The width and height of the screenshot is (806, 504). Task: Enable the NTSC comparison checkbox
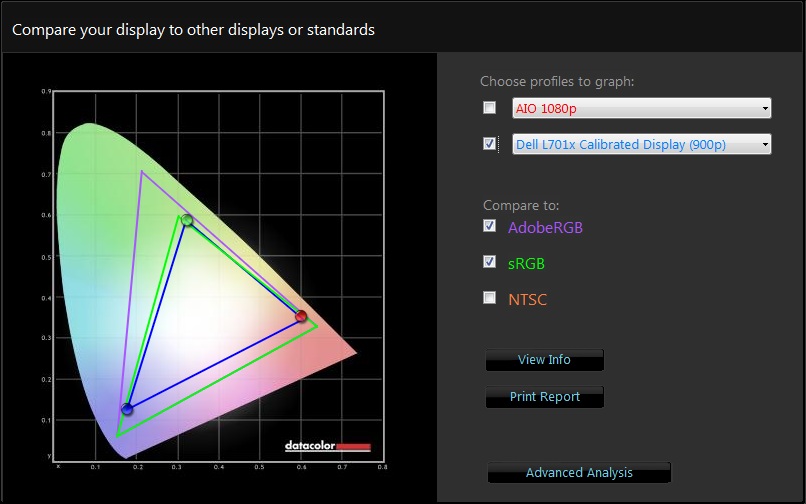click(489, 298)
